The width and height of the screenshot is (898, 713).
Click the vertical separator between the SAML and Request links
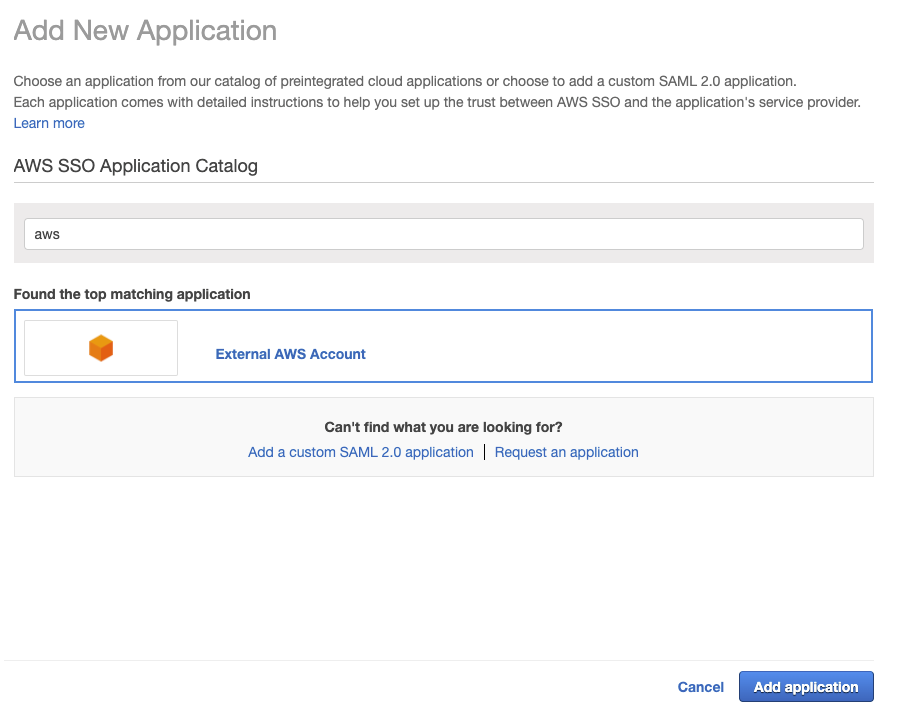[484, 452]
